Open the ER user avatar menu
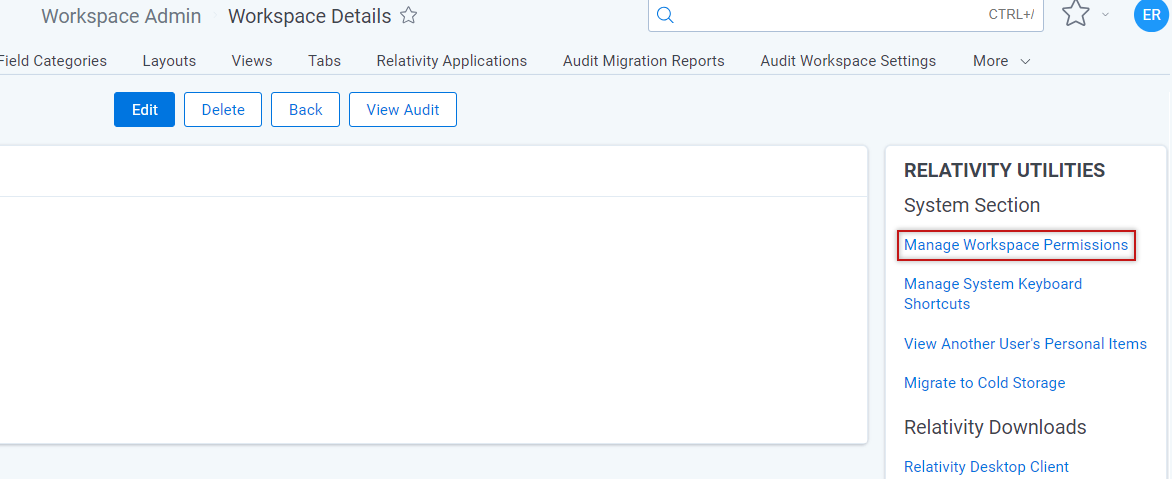The image size is (1172, 479). (1152, 15)
